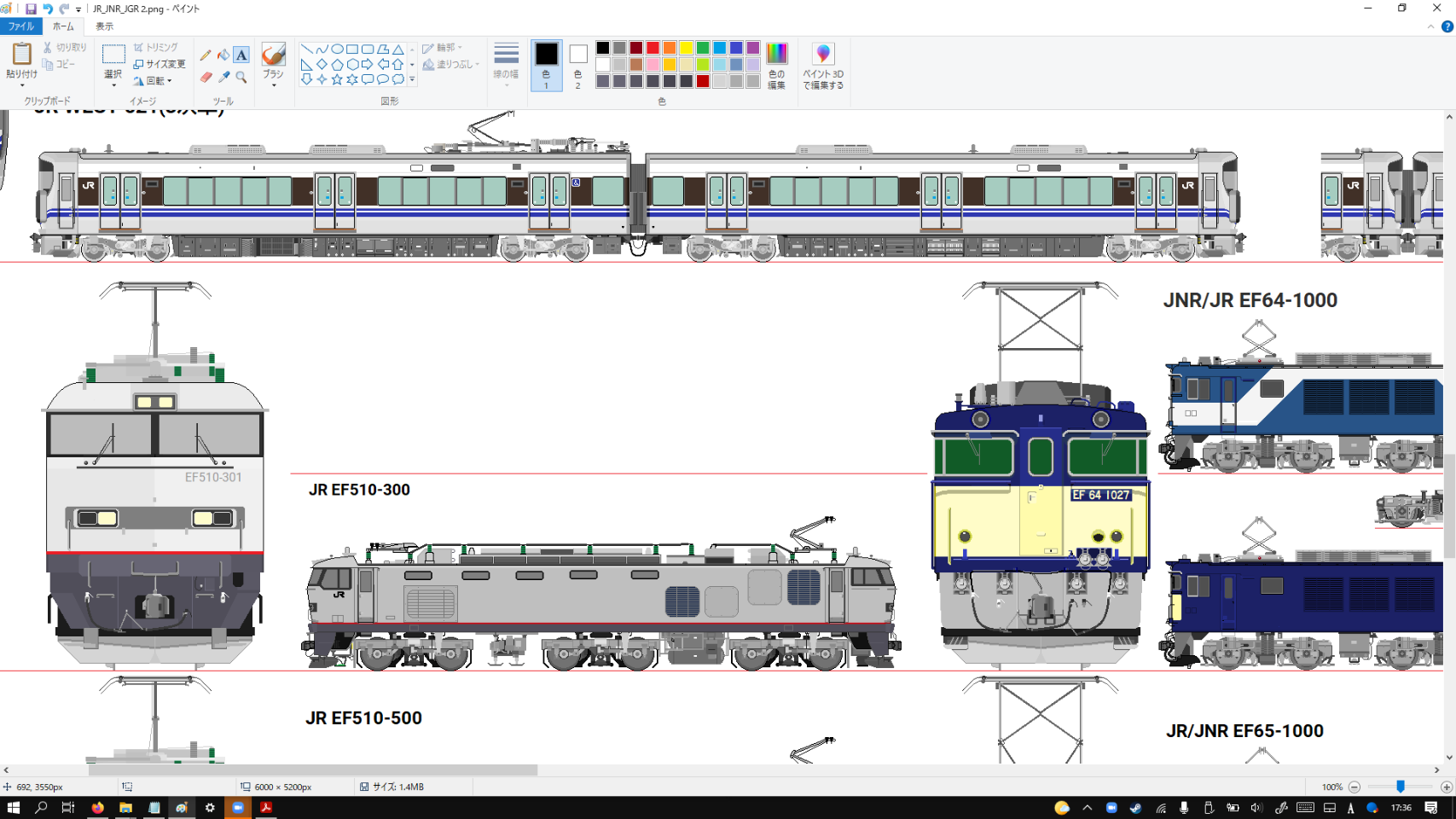
Task: Pick the red color swatch in palette
Action: pyautogui.click(x=653, y=48)
